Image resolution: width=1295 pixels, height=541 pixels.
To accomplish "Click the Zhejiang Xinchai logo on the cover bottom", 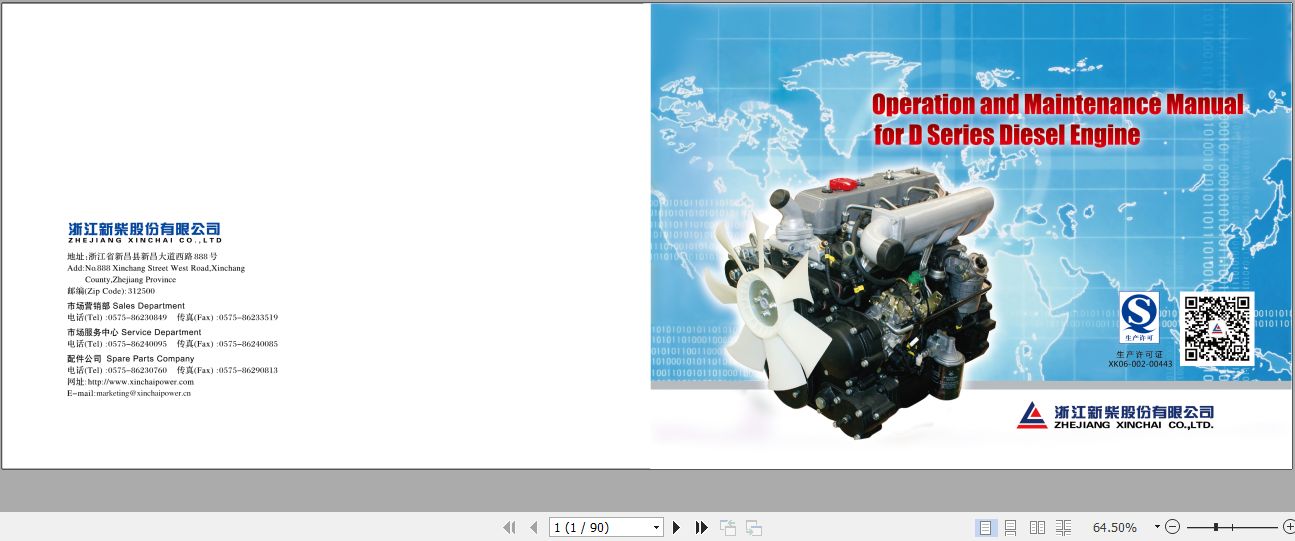I will (1115, 416).
